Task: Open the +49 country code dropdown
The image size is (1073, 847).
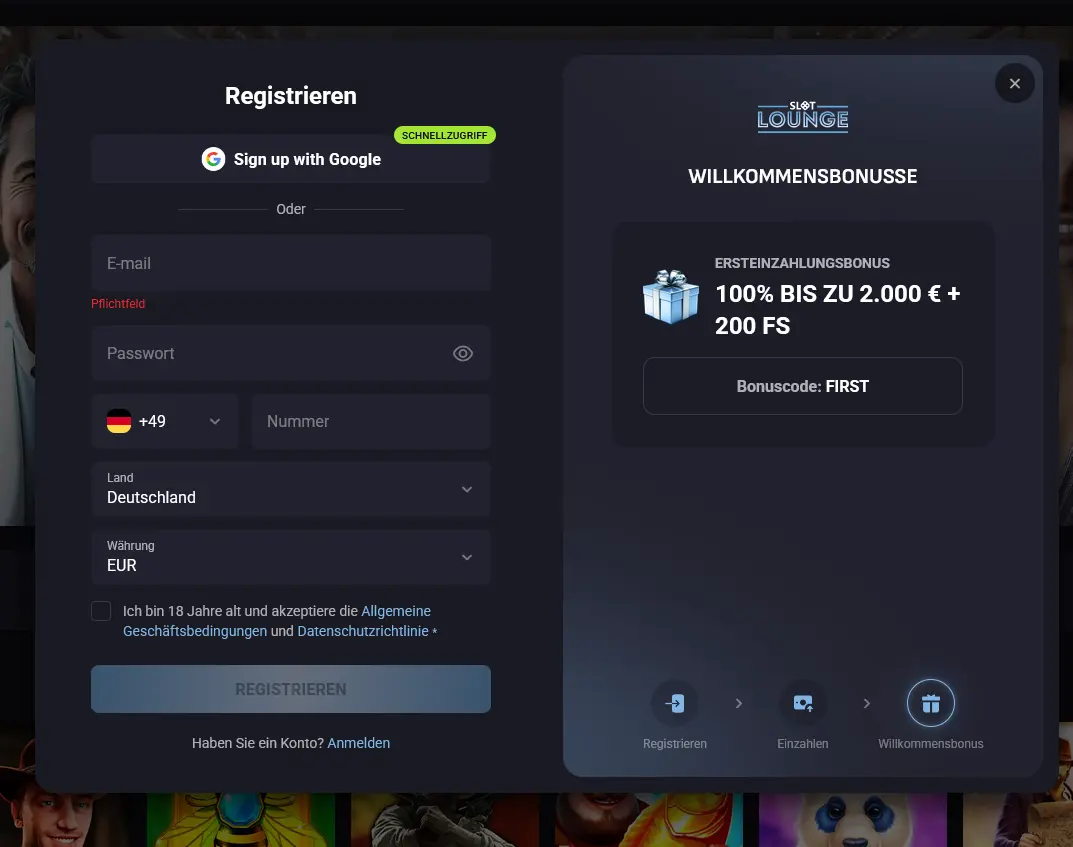Action: click(165, 421)
